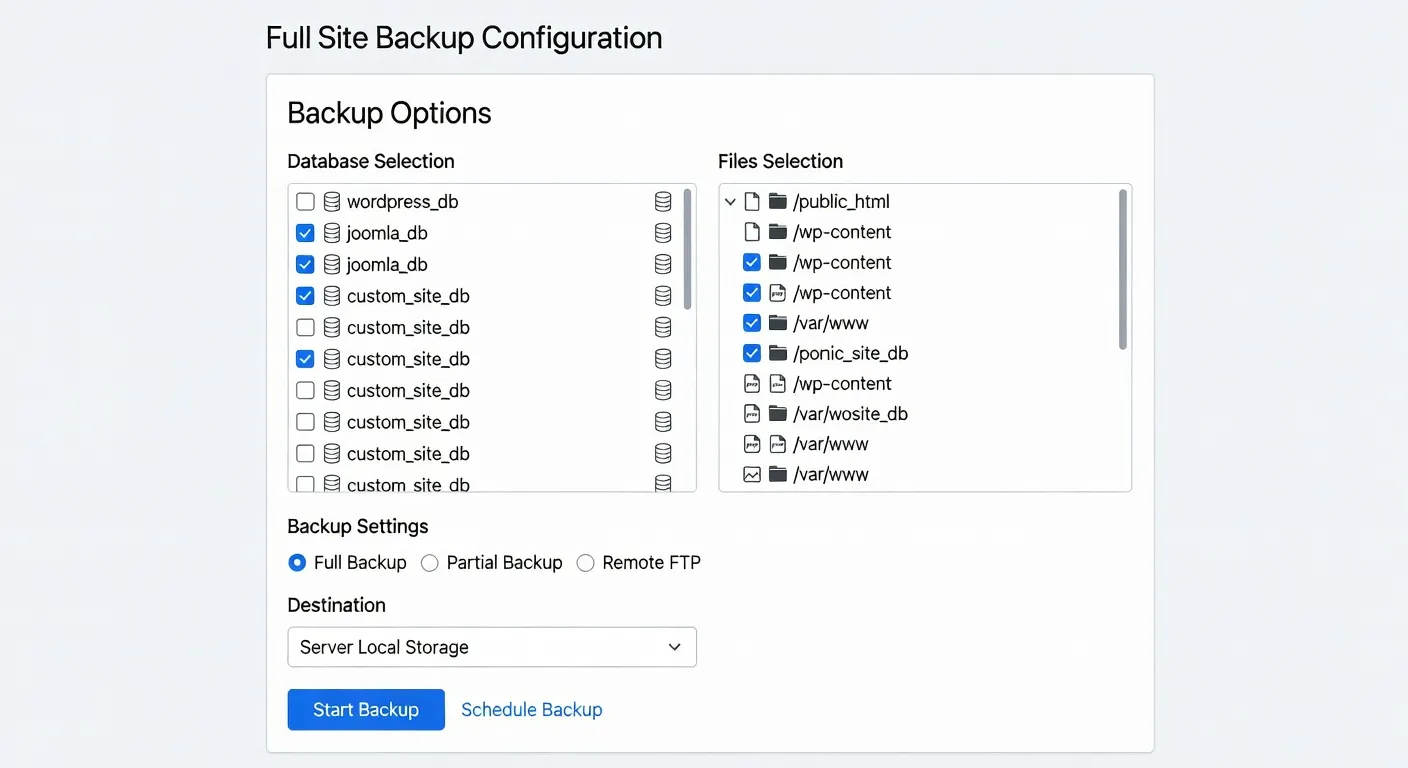Image resolution: width=1408 pixels, height=768 pixels.
Task: Click the folder icon beside /ponic_site_db
Action: [778, 353]
